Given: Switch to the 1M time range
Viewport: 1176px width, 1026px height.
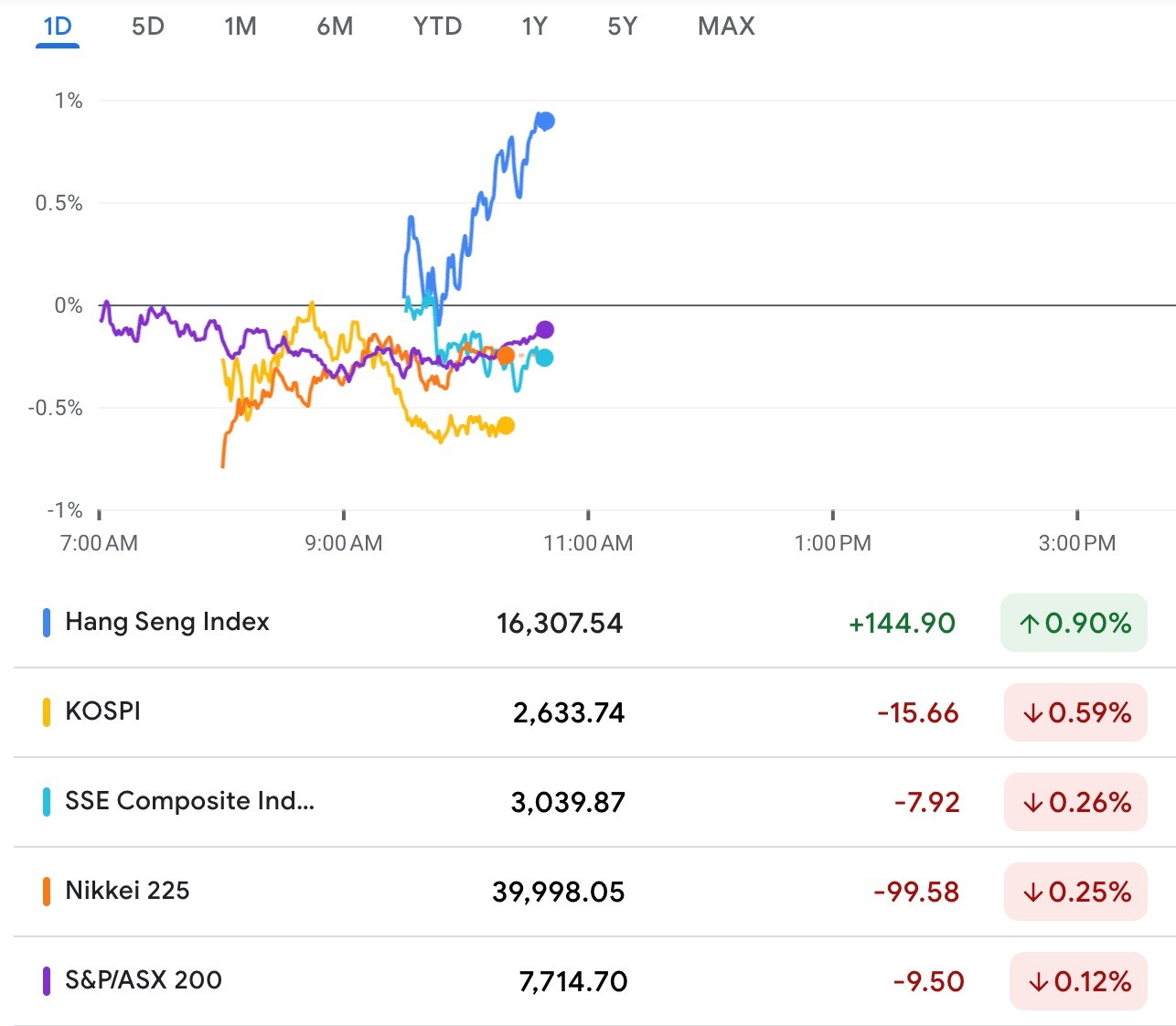Looking at the screenshot, I should tap(241, 26).
